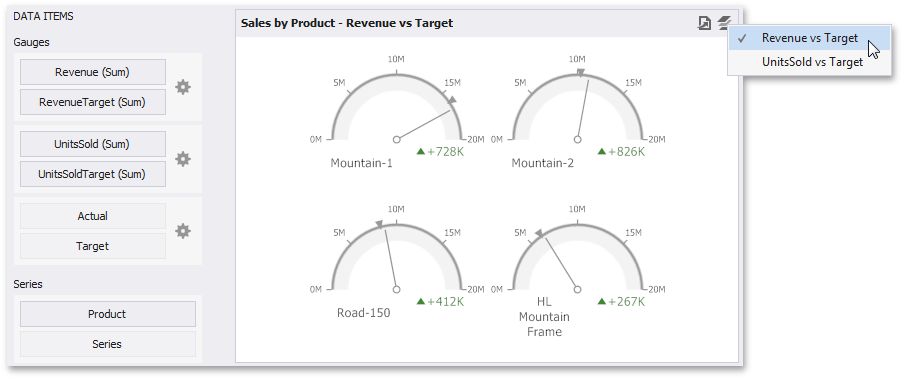Screen dimensions: 905x381
Task: Open options gear for empty Actual/Target gauge
Action: tap(183, 231)
